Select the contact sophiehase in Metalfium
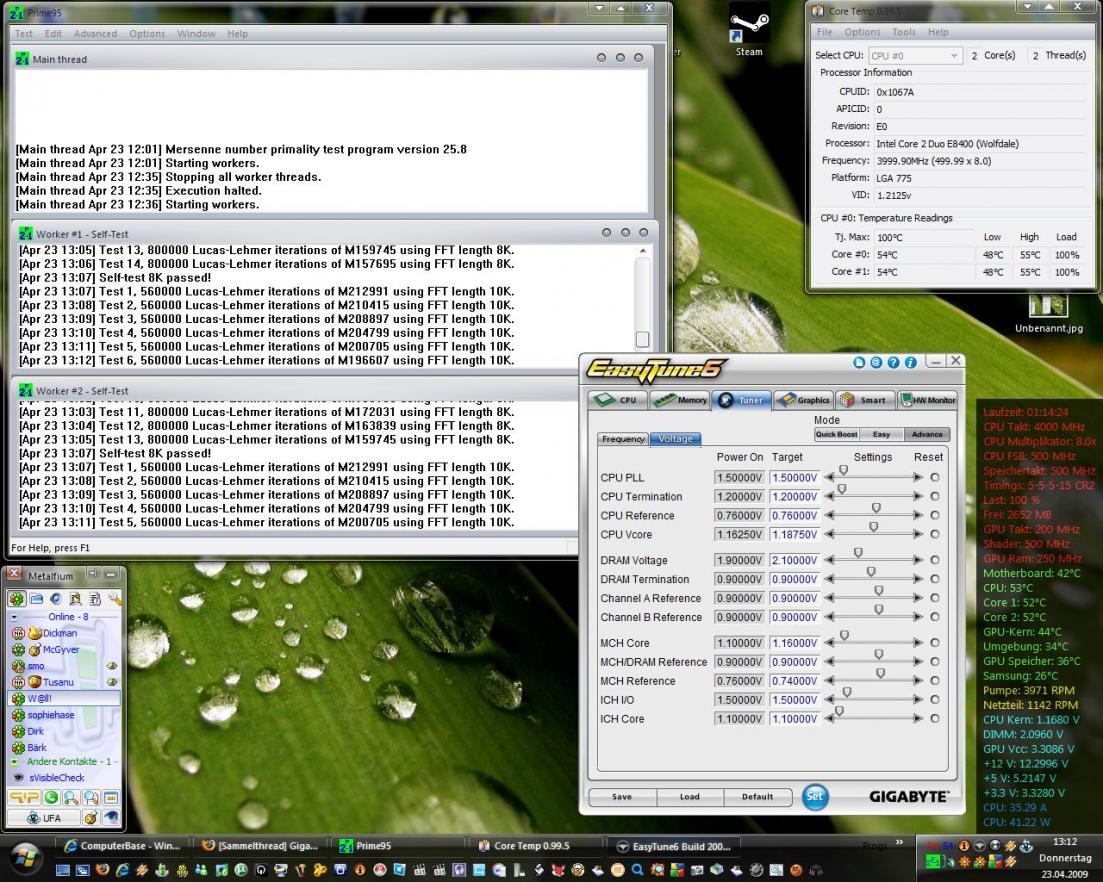Image resolution: width=1103 pixels, height=882 pixels. [x=51, y=715]
